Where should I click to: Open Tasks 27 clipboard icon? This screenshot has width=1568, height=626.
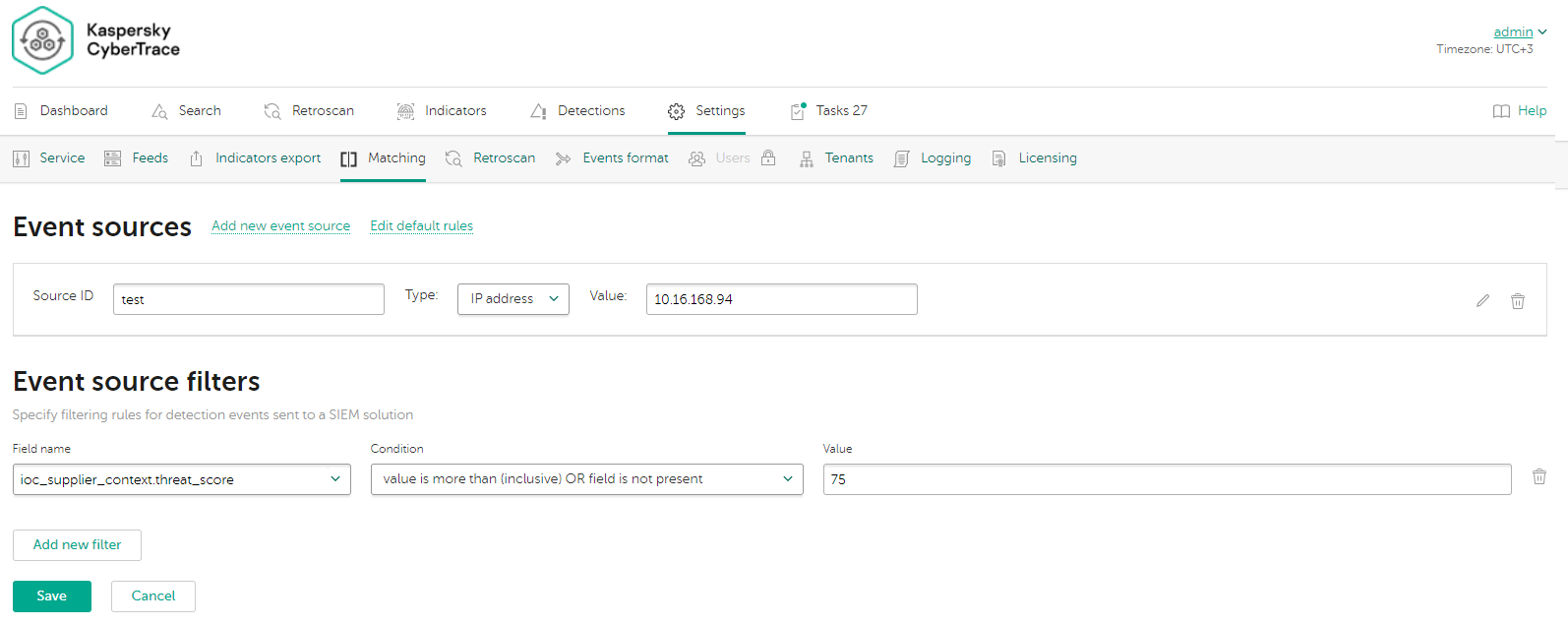coord(798,111)
